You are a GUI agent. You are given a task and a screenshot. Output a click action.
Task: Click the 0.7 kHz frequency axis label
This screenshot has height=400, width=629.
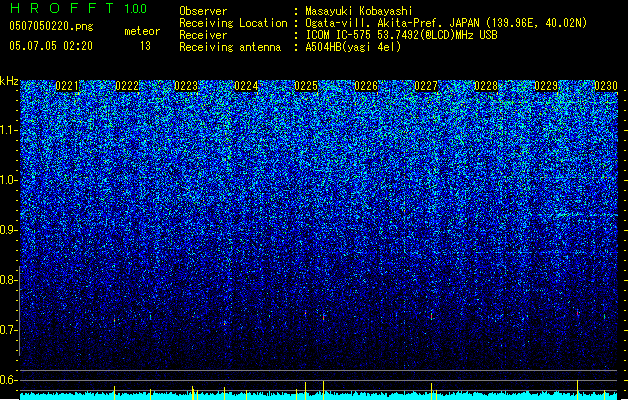(8, 330)
